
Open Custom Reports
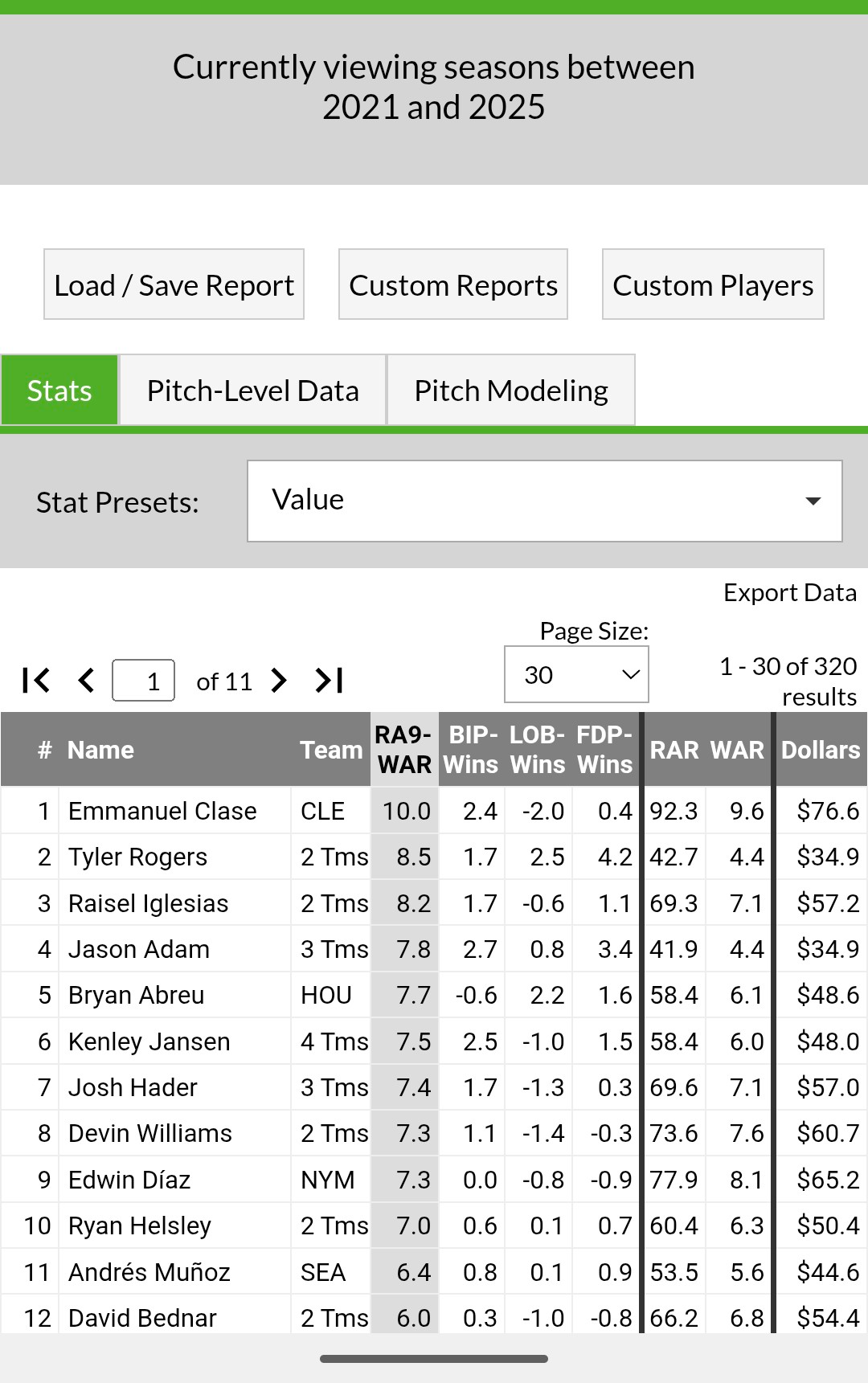[453, 284]
